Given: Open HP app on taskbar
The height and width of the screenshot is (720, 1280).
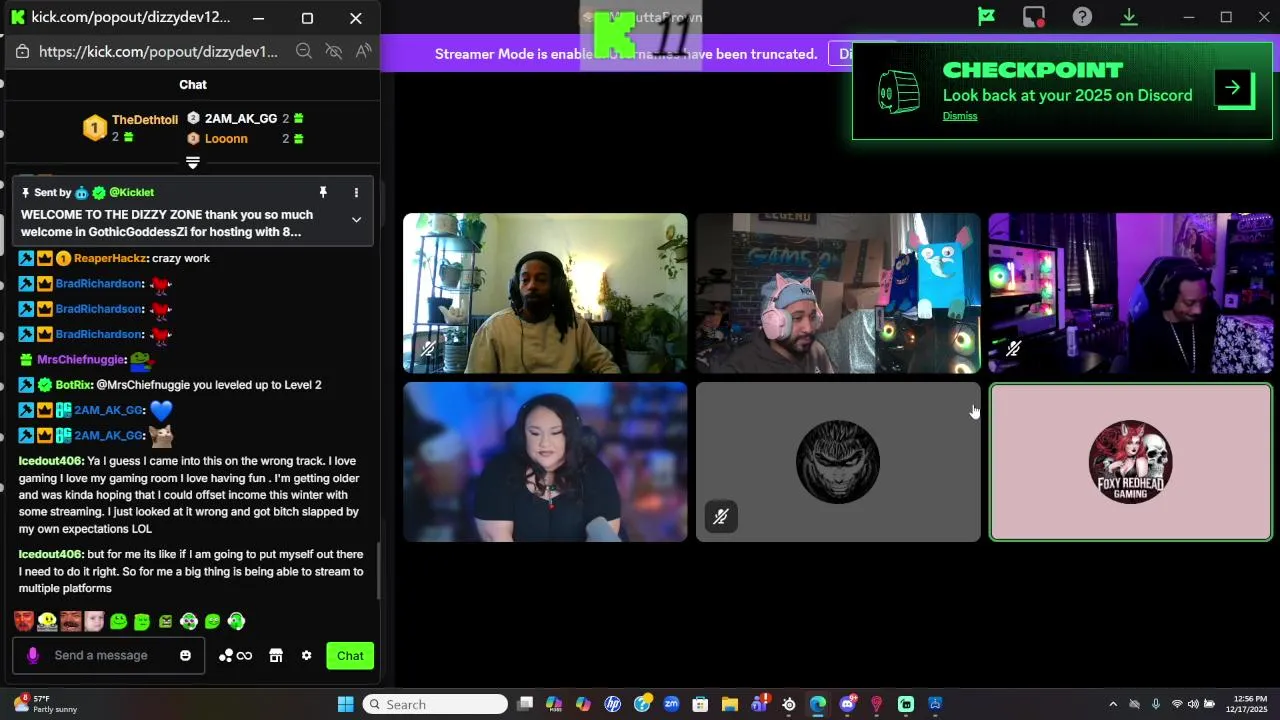Looking at the screenshot, I should coord(613,704).
